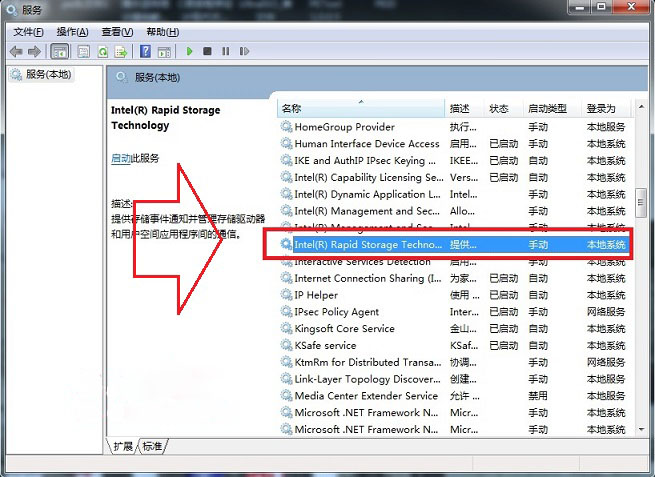Go forward with the right arrow toolbar icon
The image size is (655, 477).
[34, 51]
